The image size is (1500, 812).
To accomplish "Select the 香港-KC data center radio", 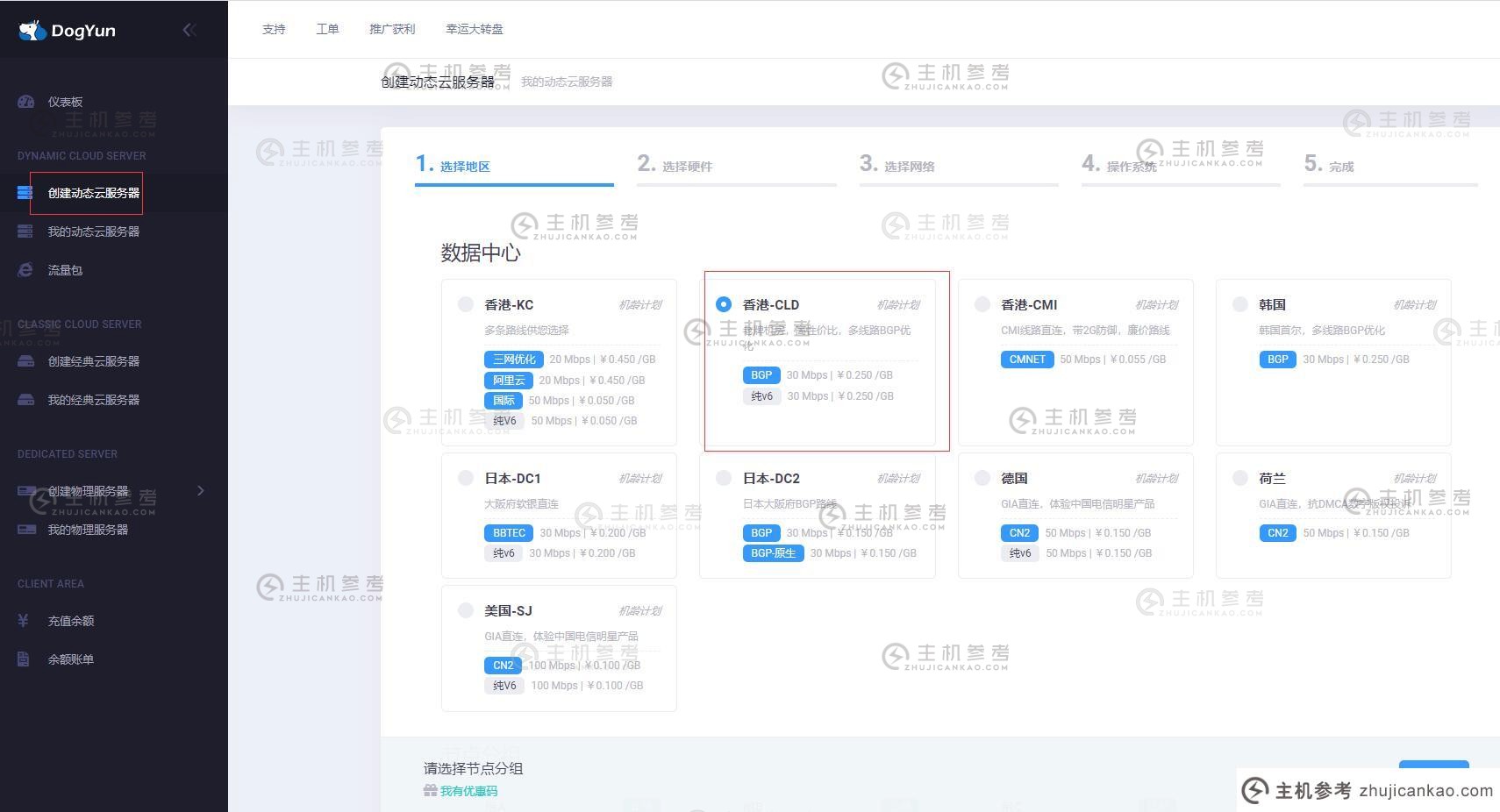I will pyautogui.click(x=466, y=304).
